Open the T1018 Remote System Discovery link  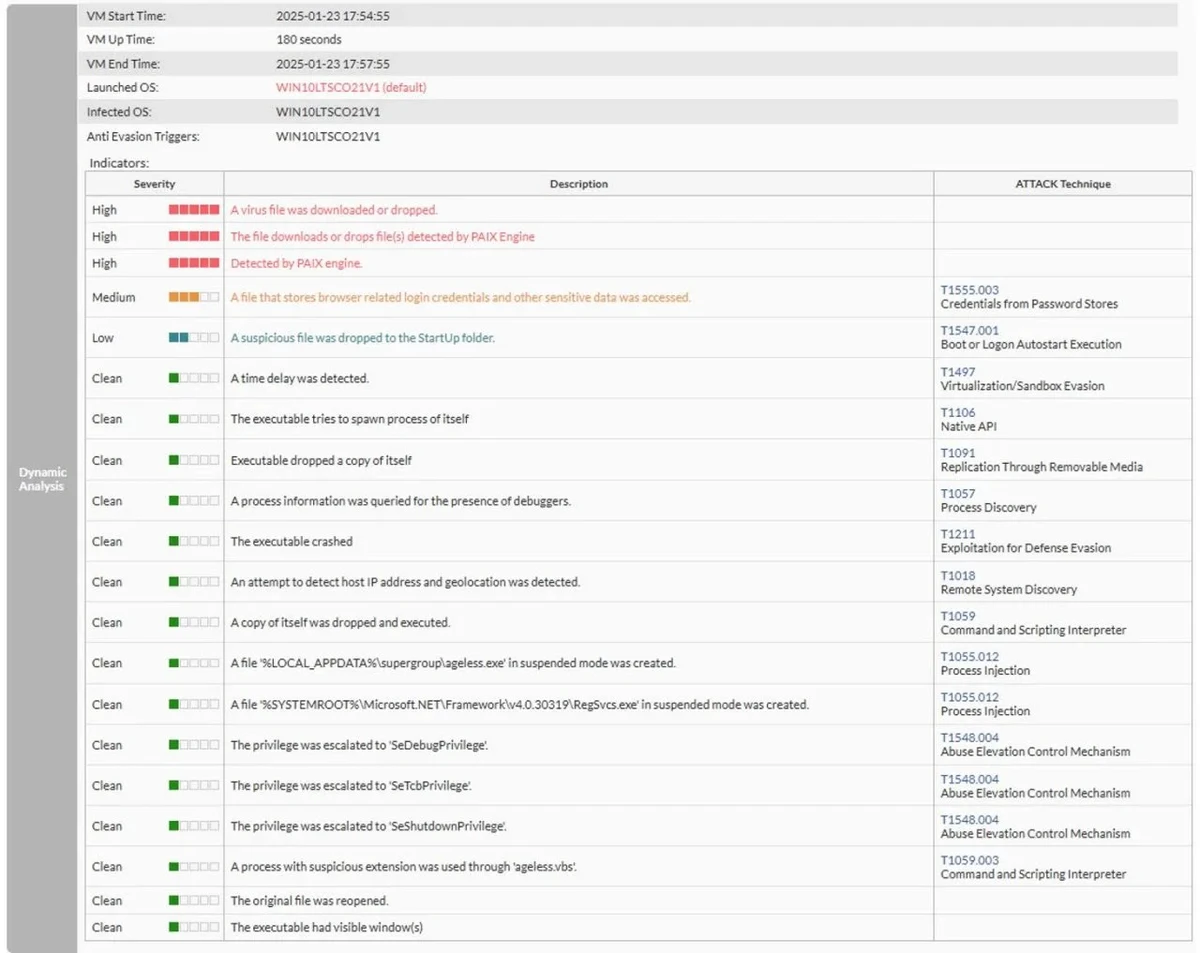tap(957, 575)
